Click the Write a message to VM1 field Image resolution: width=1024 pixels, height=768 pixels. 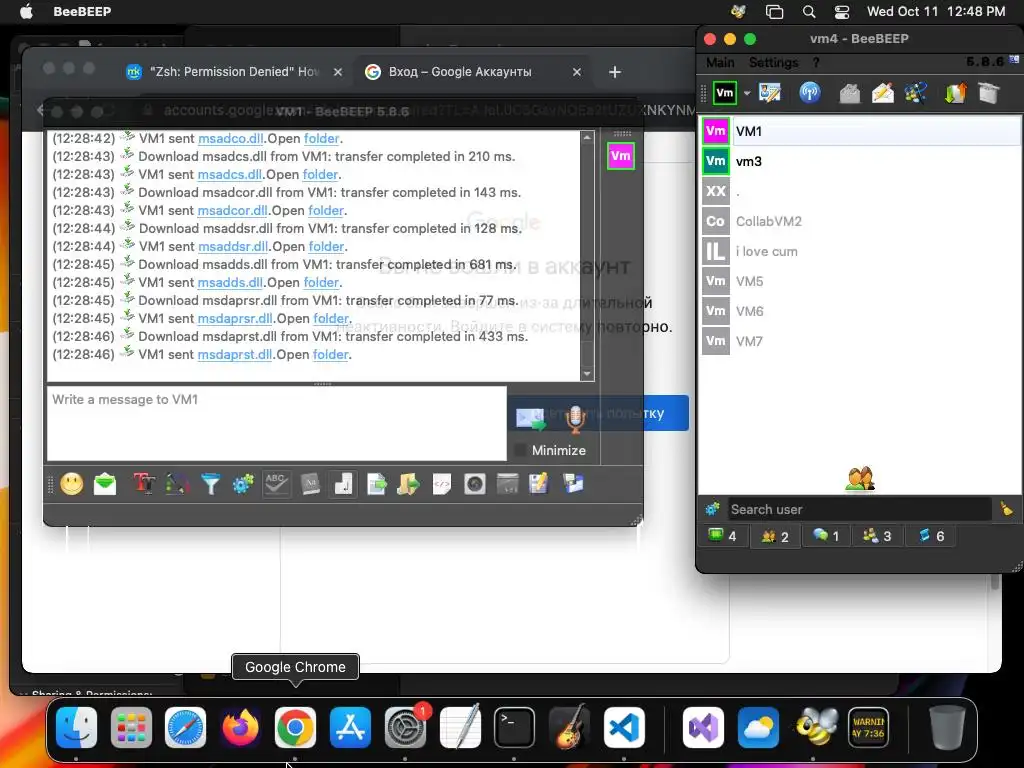pos(277,423)
